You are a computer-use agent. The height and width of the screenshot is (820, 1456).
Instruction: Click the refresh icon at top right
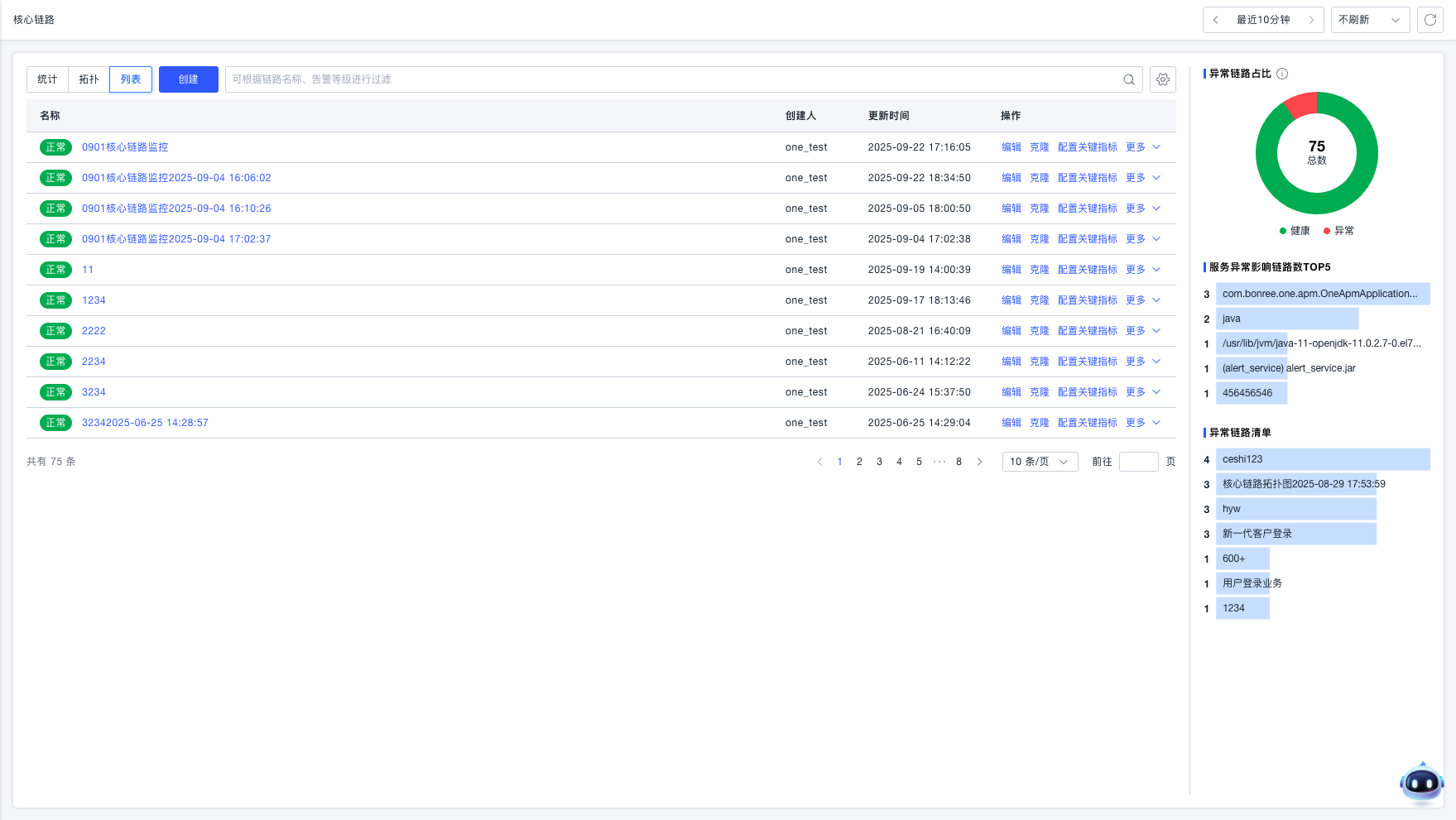[x=1430, y=20]
